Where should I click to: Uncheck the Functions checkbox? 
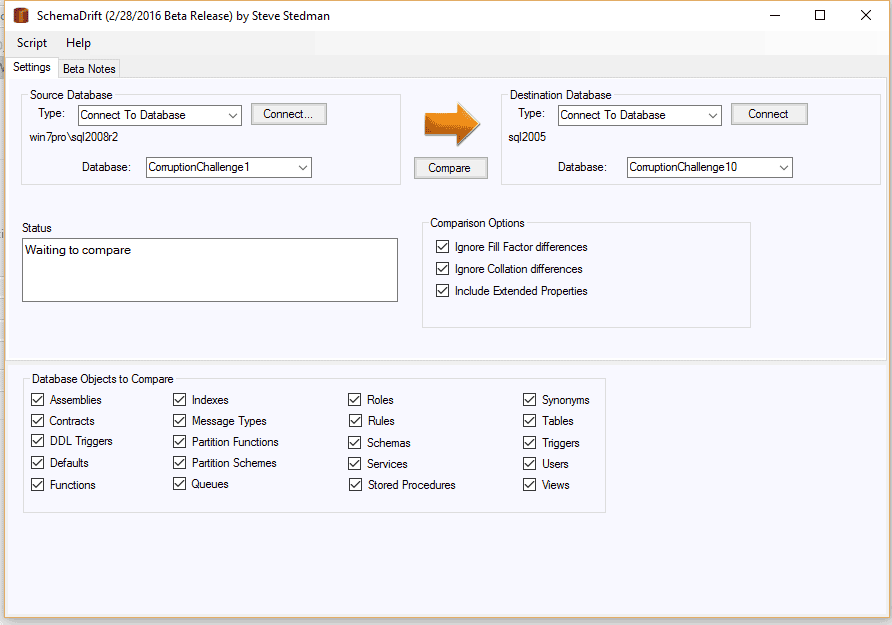point(38,485)
